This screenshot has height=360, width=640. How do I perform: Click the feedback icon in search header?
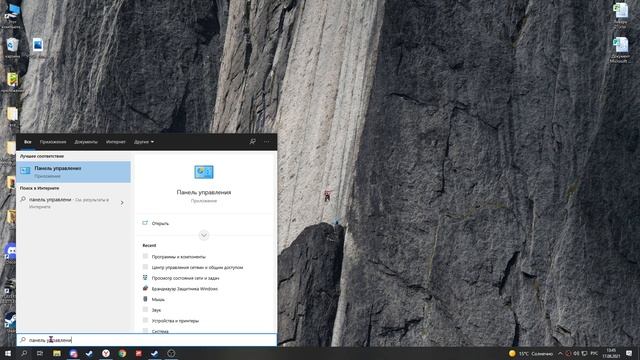coord(252,142)
